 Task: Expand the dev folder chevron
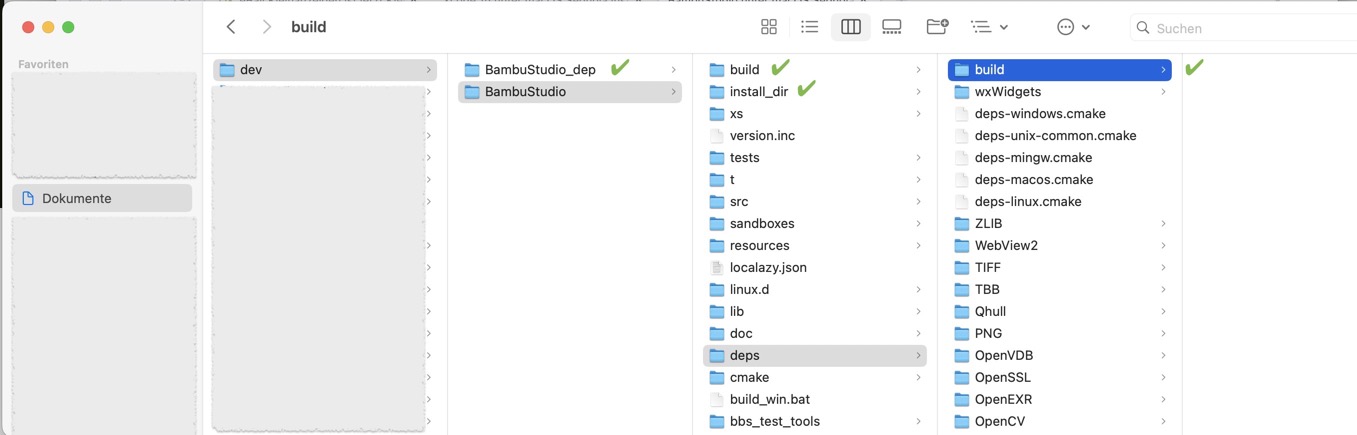click(429, 70)
